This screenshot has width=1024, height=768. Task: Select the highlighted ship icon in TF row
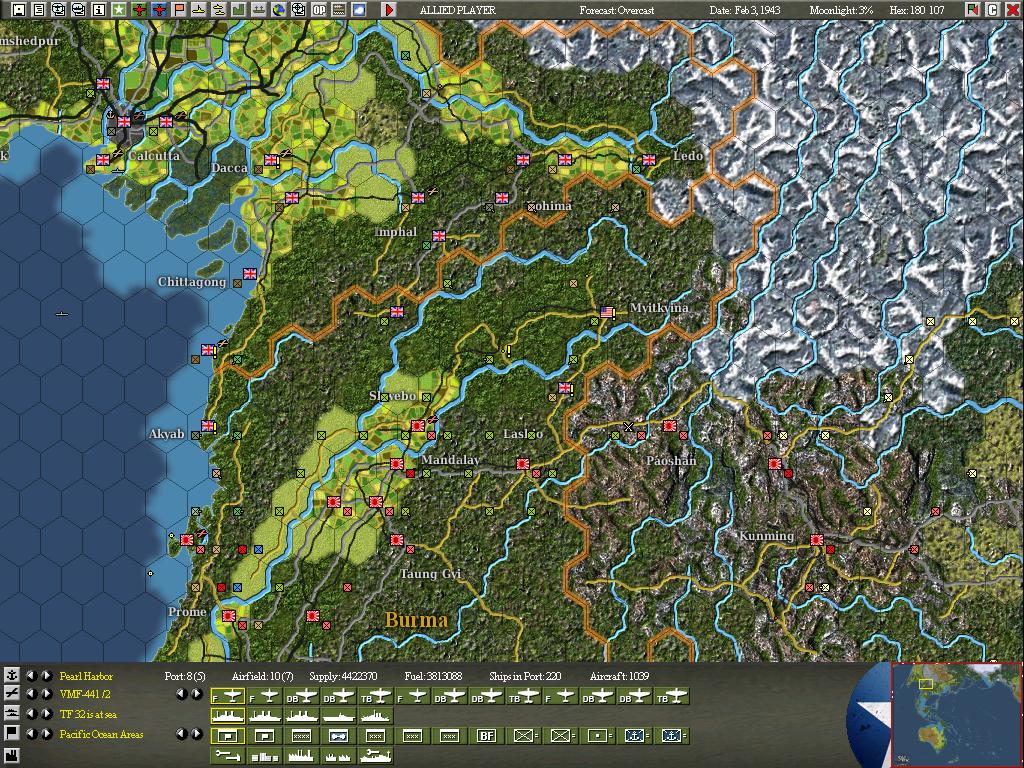coord(228,716)
